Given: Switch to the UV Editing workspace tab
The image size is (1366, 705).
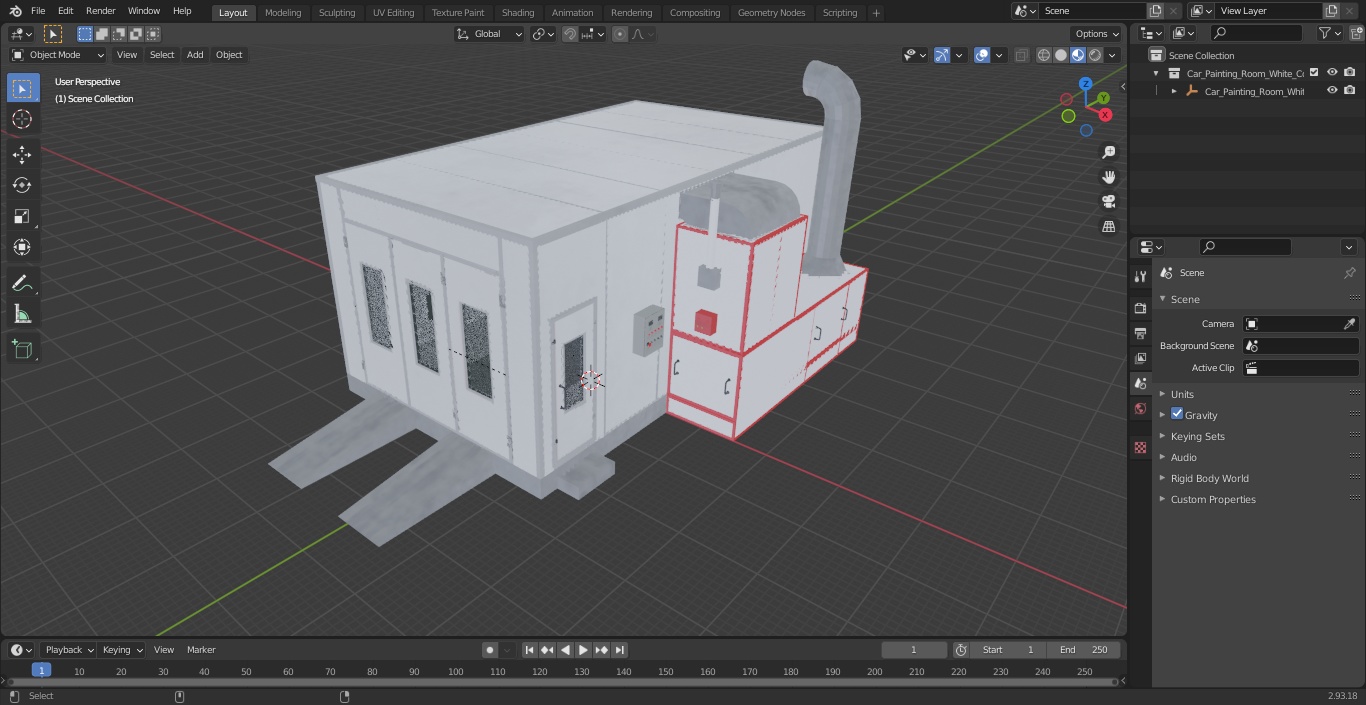Looking at the screenshot, I should click(393, 13).
